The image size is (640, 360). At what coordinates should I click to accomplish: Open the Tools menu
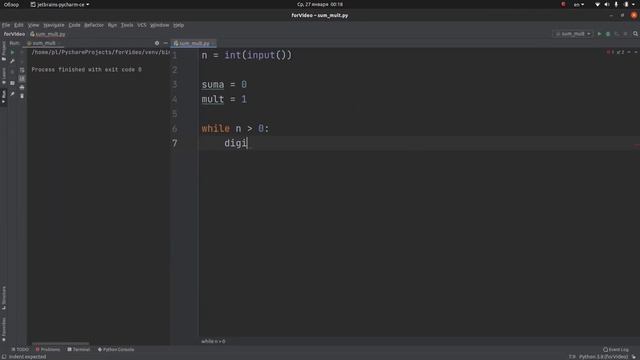[x=127, y=25]
